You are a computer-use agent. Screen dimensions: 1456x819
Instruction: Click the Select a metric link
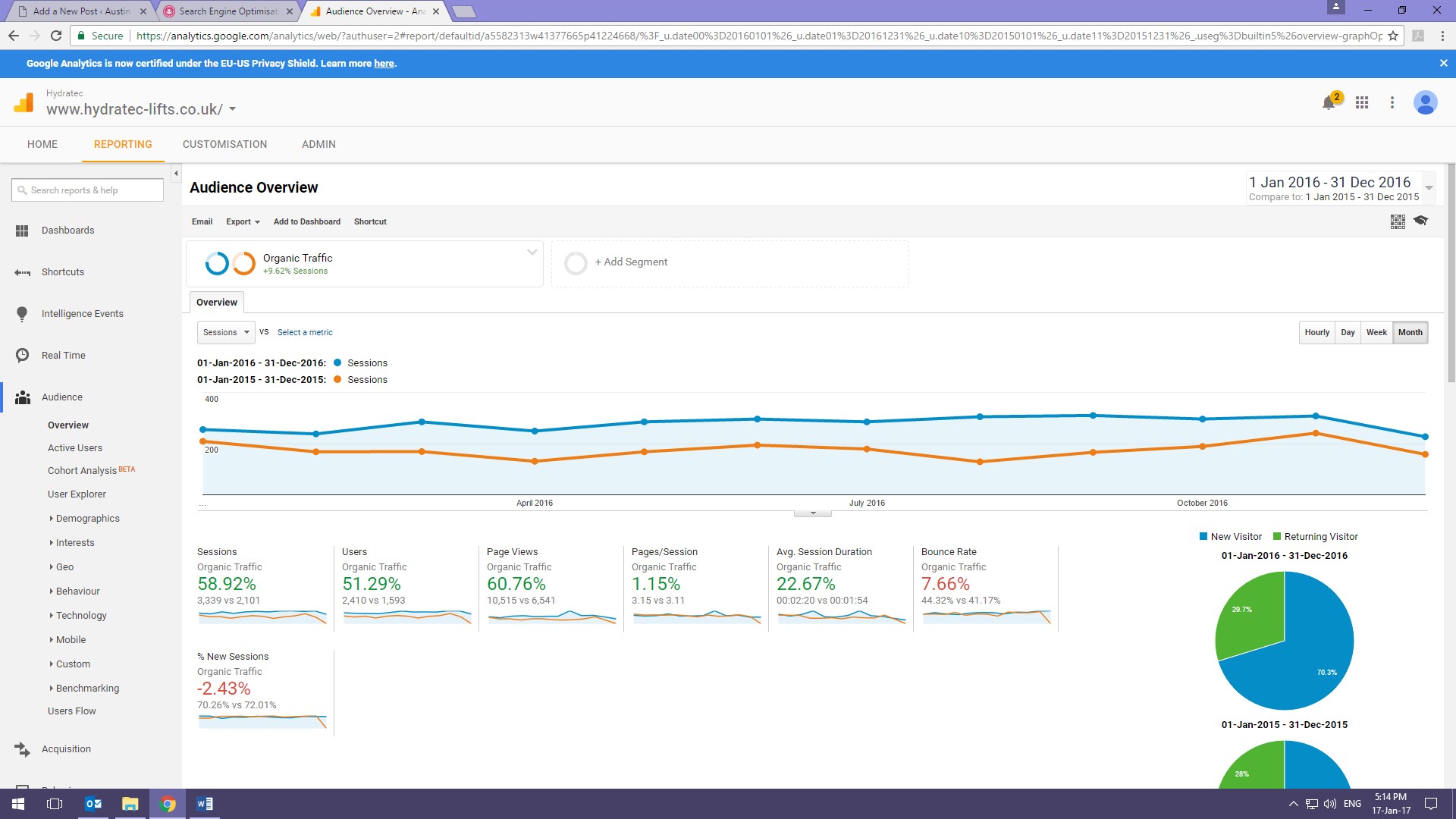click(x=305, y=333)
